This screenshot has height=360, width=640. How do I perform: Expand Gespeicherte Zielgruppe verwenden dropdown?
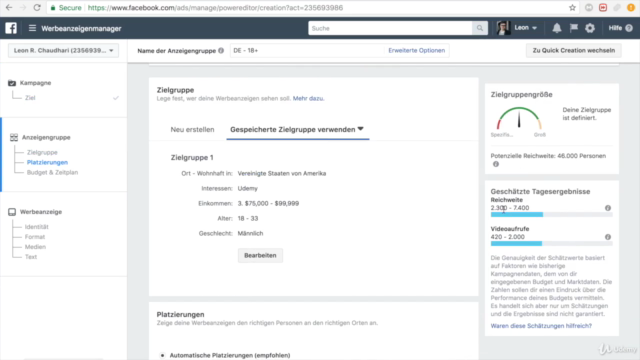(298, 129)
